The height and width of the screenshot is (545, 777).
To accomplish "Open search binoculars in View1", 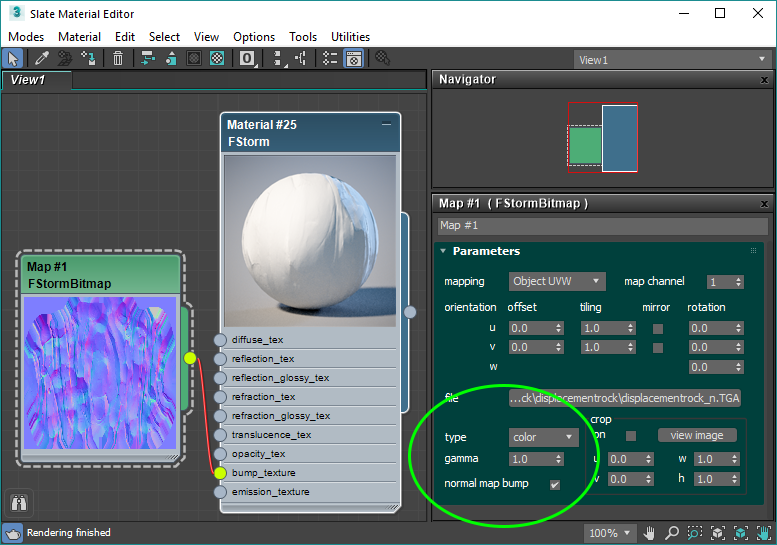I will click(19, 503).
